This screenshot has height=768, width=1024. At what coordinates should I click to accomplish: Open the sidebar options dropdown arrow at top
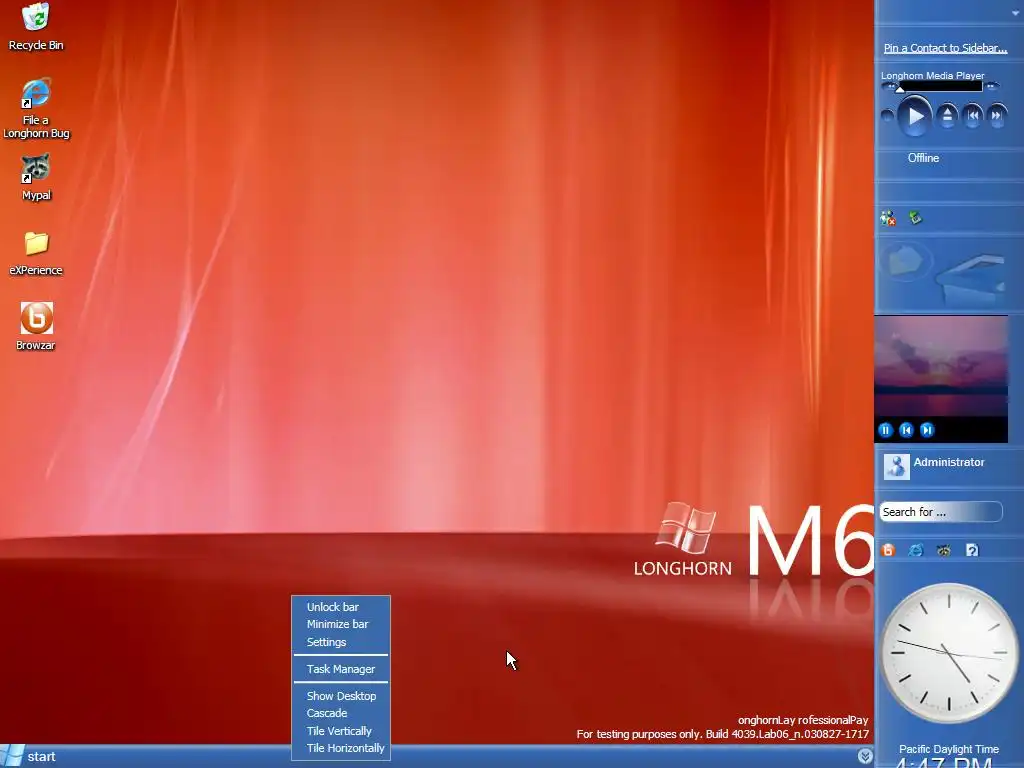coord(1016,13)
